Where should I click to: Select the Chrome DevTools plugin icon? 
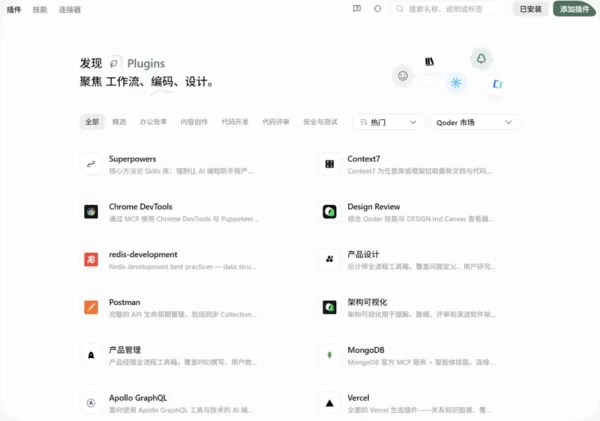click(91, 212)
